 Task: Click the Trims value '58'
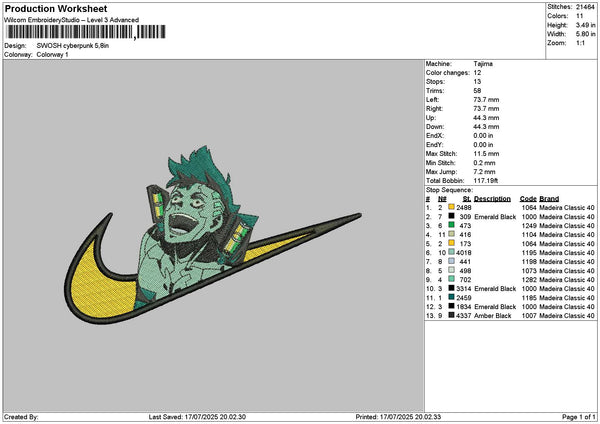pos(477,91)
